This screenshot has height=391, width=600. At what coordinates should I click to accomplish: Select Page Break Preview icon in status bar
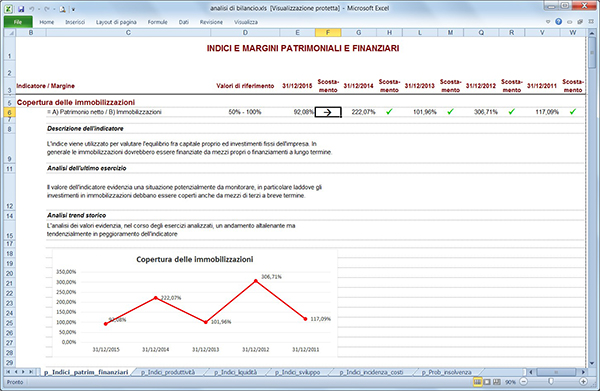[x=497, y=382]
